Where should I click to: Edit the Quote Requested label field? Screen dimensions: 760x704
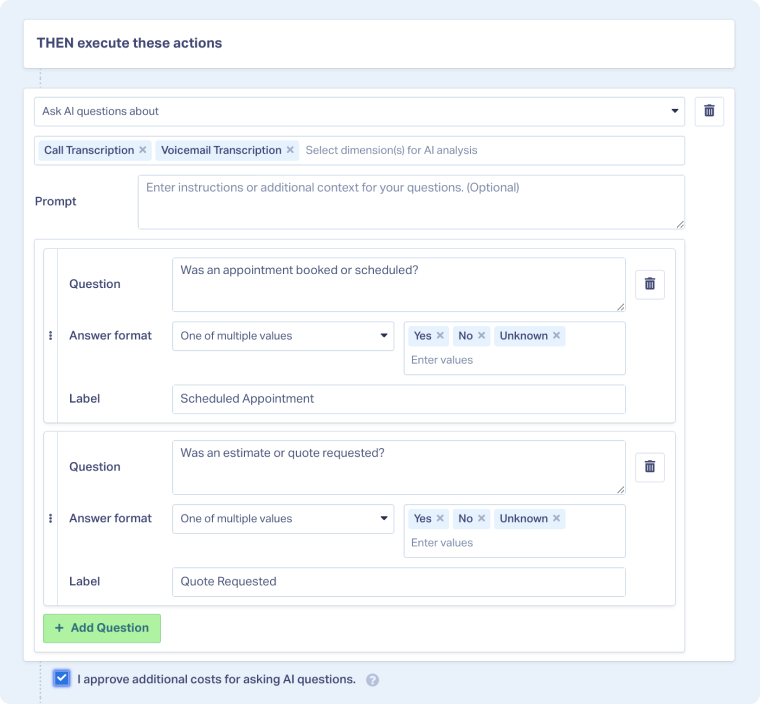[x=398, y=582]
